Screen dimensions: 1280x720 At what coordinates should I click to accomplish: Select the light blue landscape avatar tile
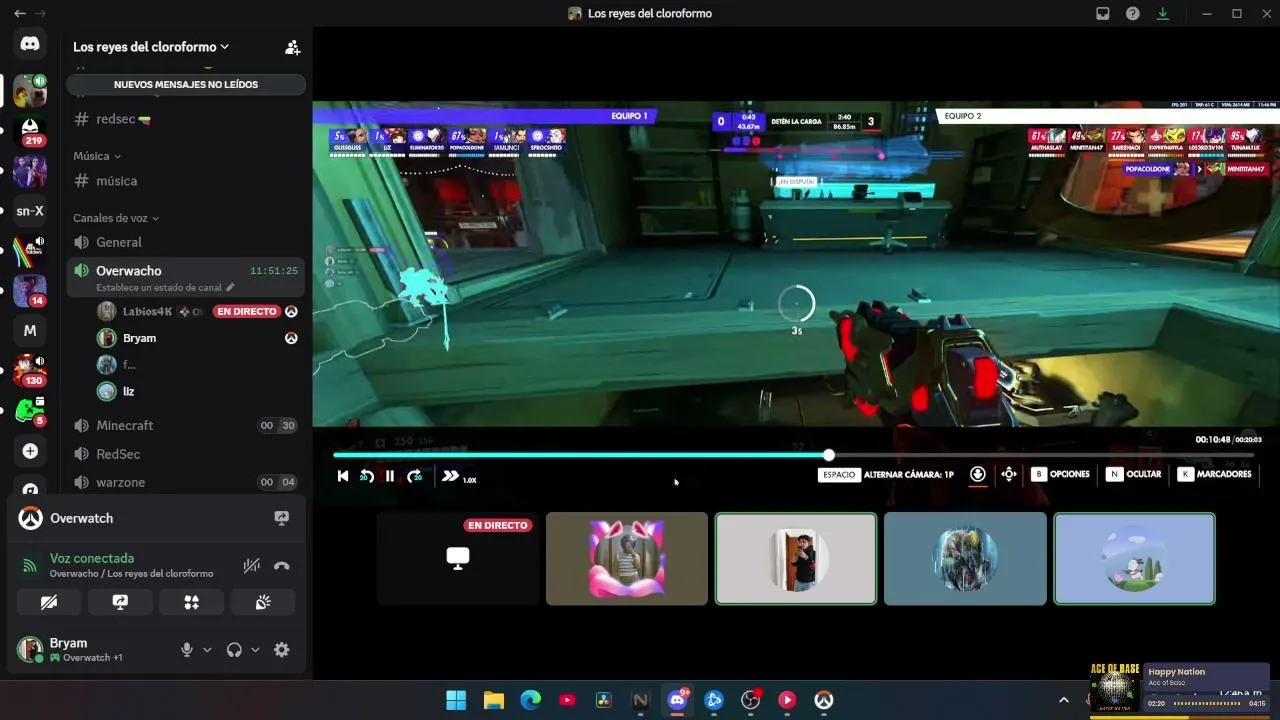(1134, 559)
